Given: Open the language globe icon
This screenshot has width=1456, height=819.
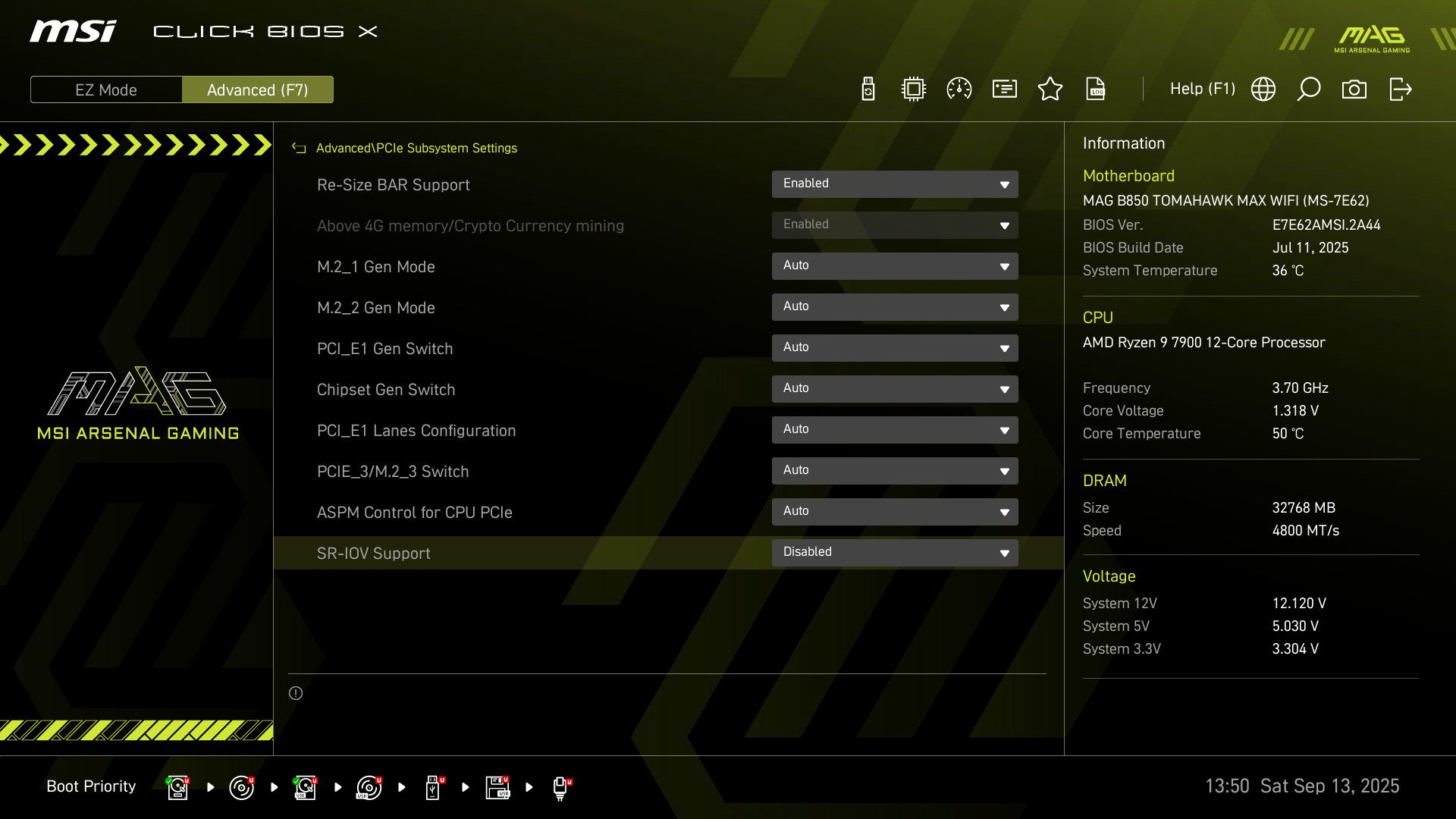Looking at the screenshot, I should (1263, 89).
